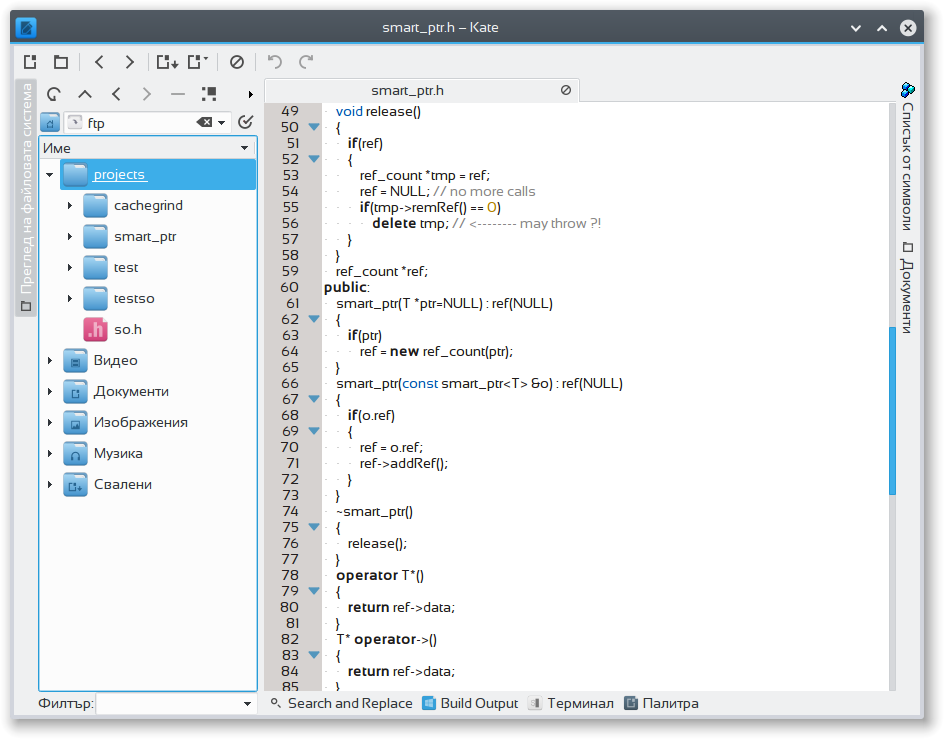This screenshot has height=739, width=944.
Task: Click the checkmark sync icon next to the location field
Action: coord(245,122)
